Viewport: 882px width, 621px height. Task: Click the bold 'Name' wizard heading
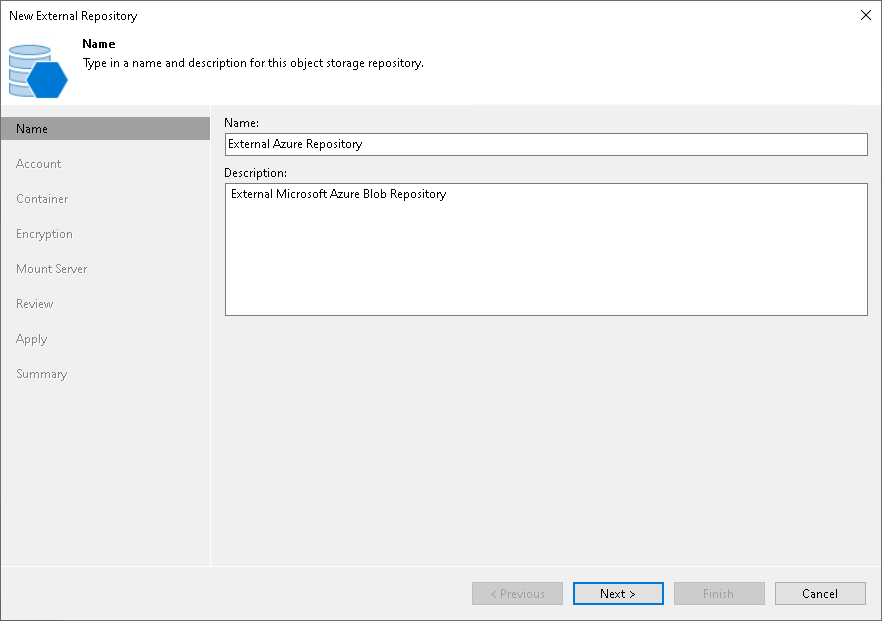pyautogui.click(x=99, y=44)
